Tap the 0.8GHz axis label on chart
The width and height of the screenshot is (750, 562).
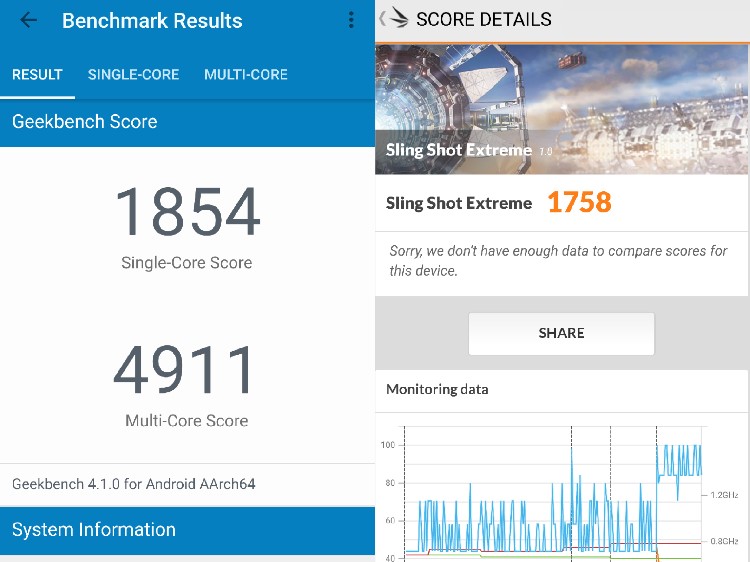pyautogui.click(x=724, y=541)
